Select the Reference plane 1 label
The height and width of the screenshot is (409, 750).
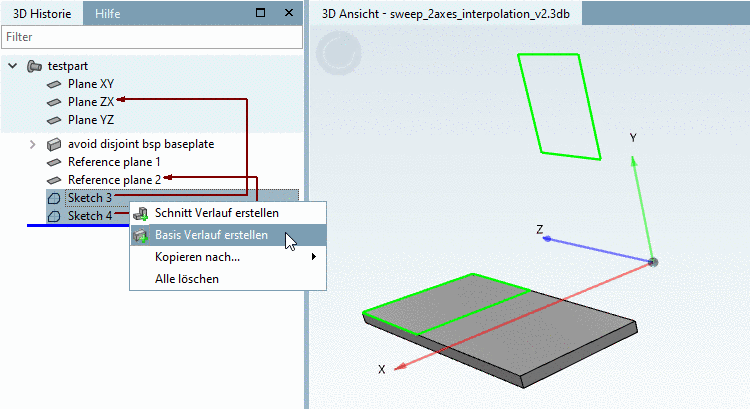tap(114, 162)
